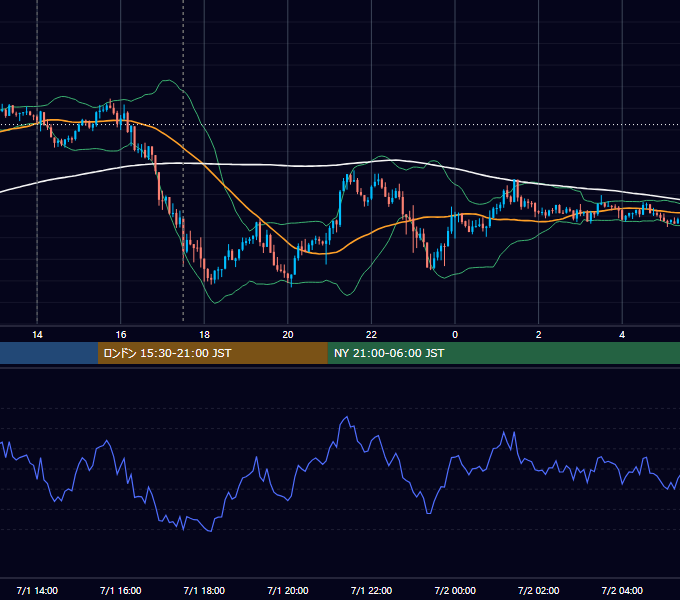This screenshot has height=600, width=680.
Task: Click the 7/1 20:00 date label
Action: tap(288, 590)
